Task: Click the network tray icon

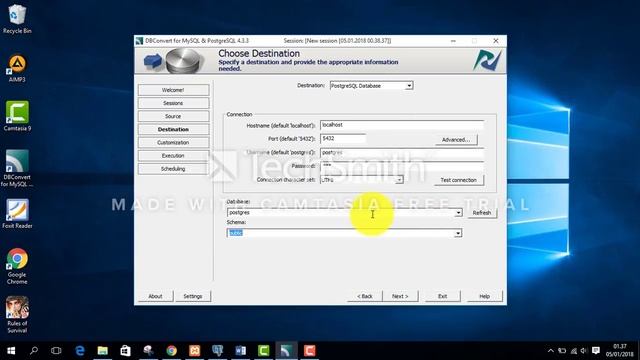Action: point(573,351)
